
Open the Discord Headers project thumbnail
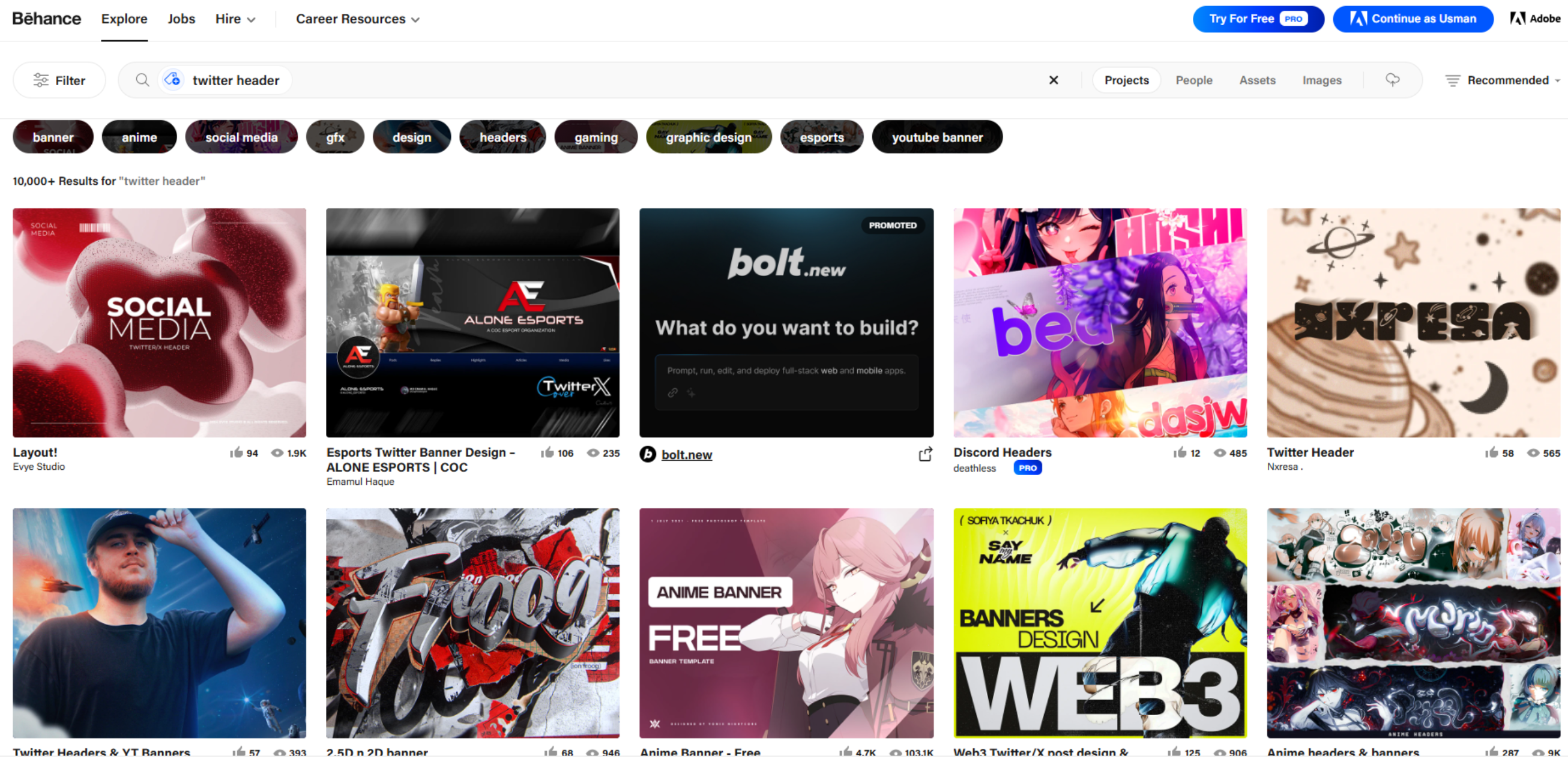click(1099, 323)
